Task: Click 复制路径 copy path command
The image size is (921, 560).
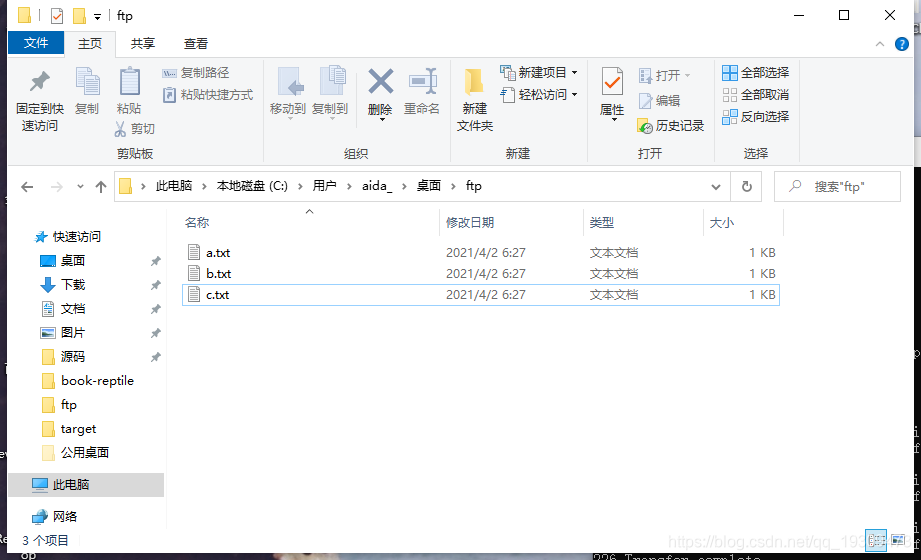Action: (196, 73)
